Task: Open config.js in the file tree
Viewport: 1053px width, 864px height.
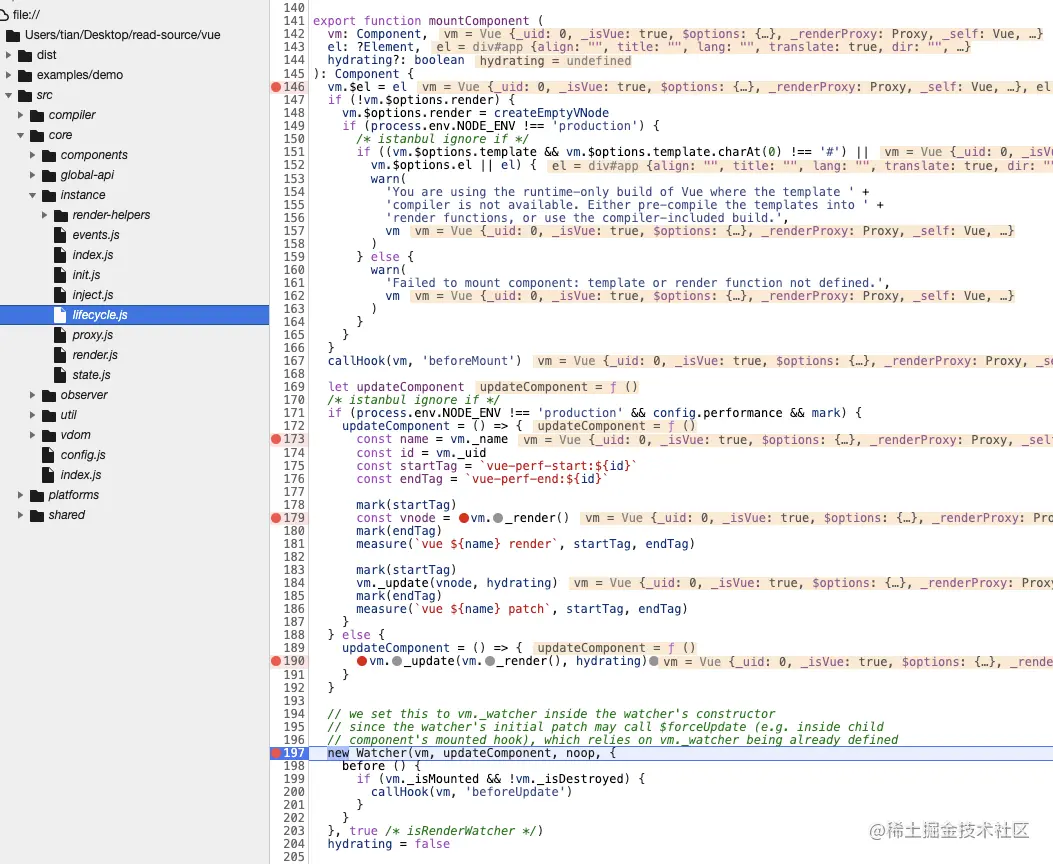Action: pyautogui.click(x=83, y=455)
